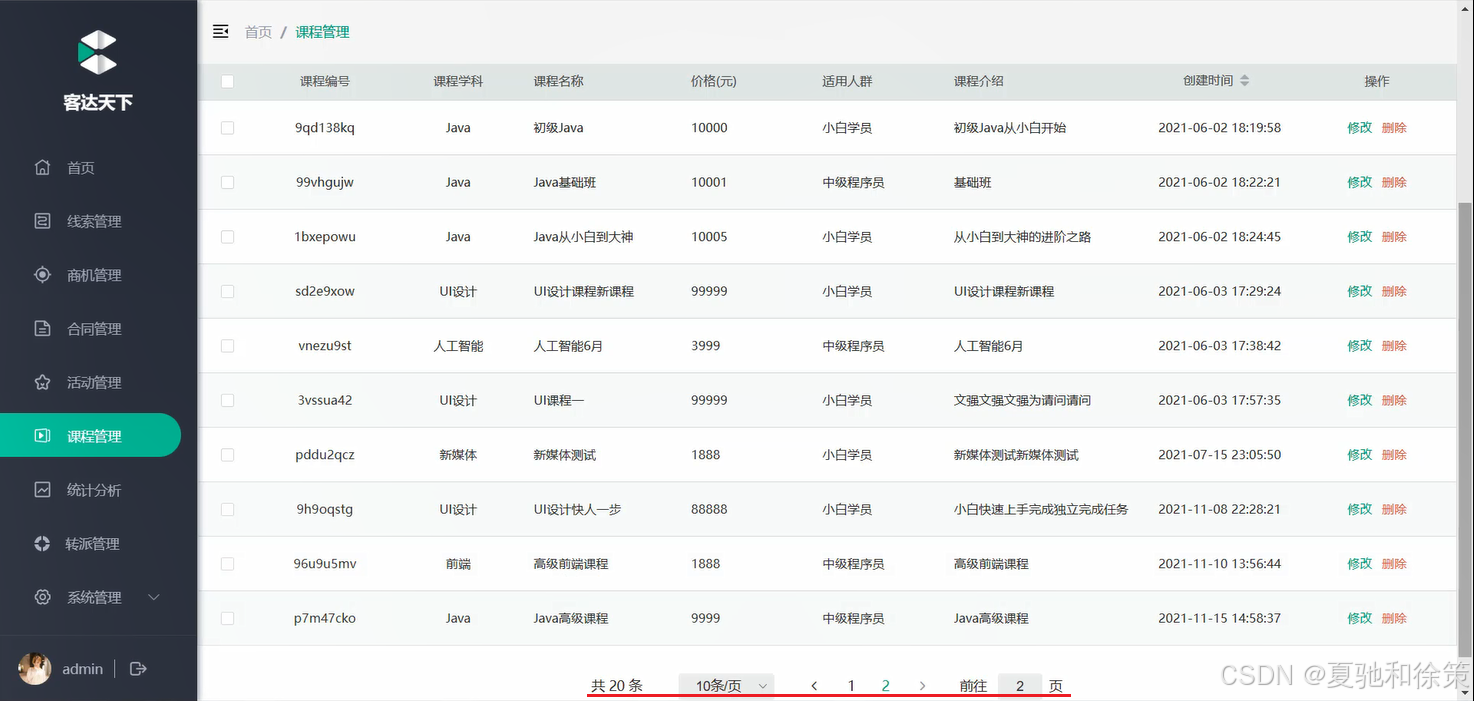Click the 转派管理 sidebar icon
This screenshot has width=1474, height=701.
(x=42, y=544)
